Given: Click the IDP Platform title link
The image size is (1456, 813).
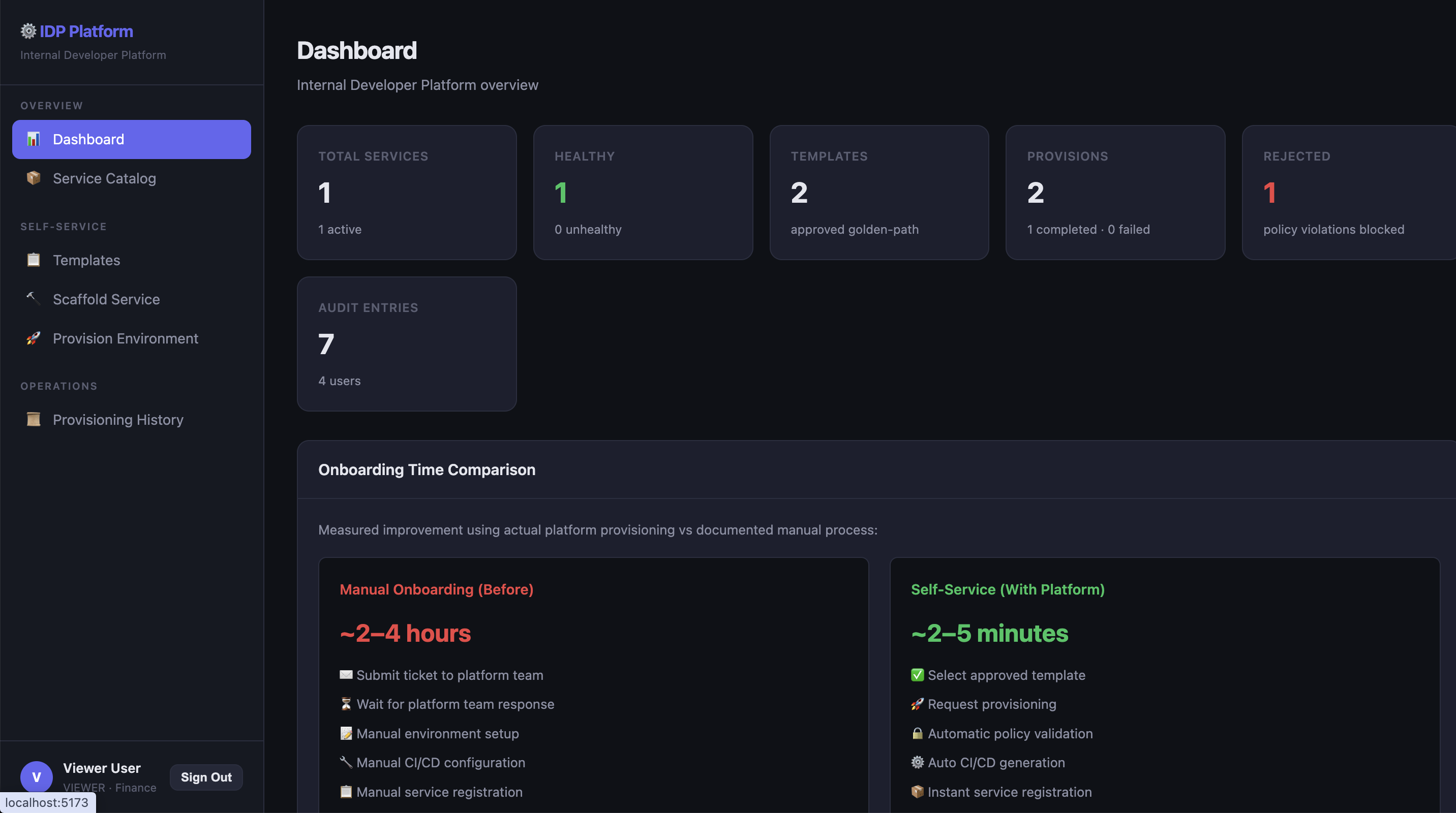Looking at the screenshot, I should pyautogui.click(x=86, y=31).
